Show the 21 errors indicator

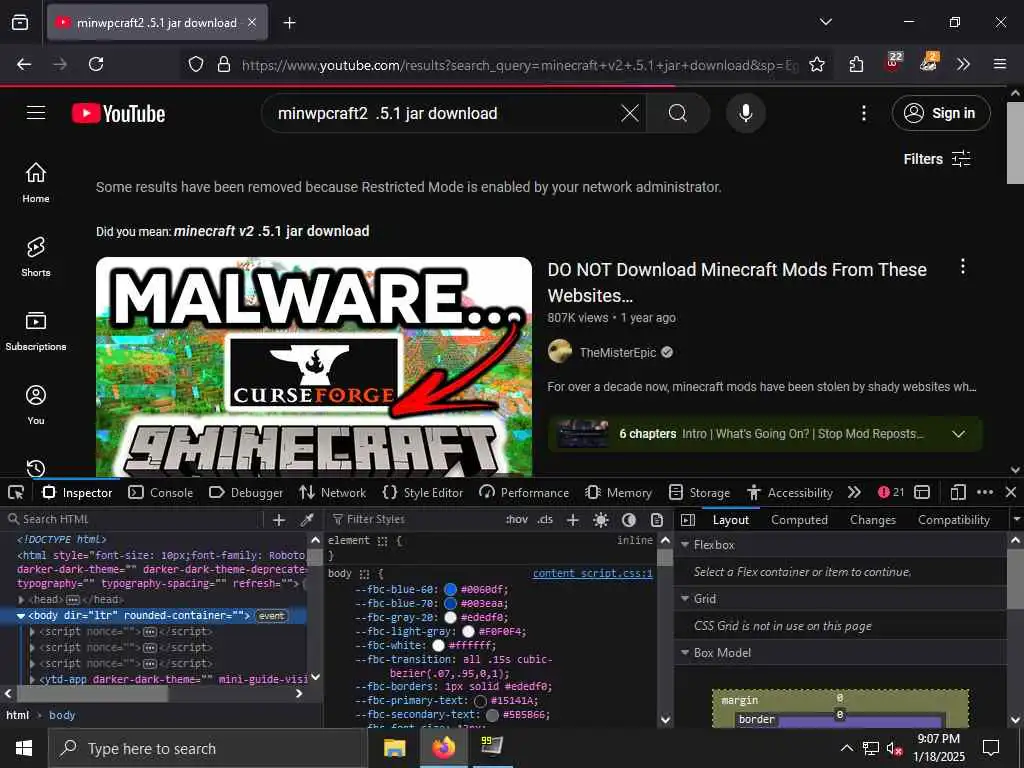click(x=891, y=492)
